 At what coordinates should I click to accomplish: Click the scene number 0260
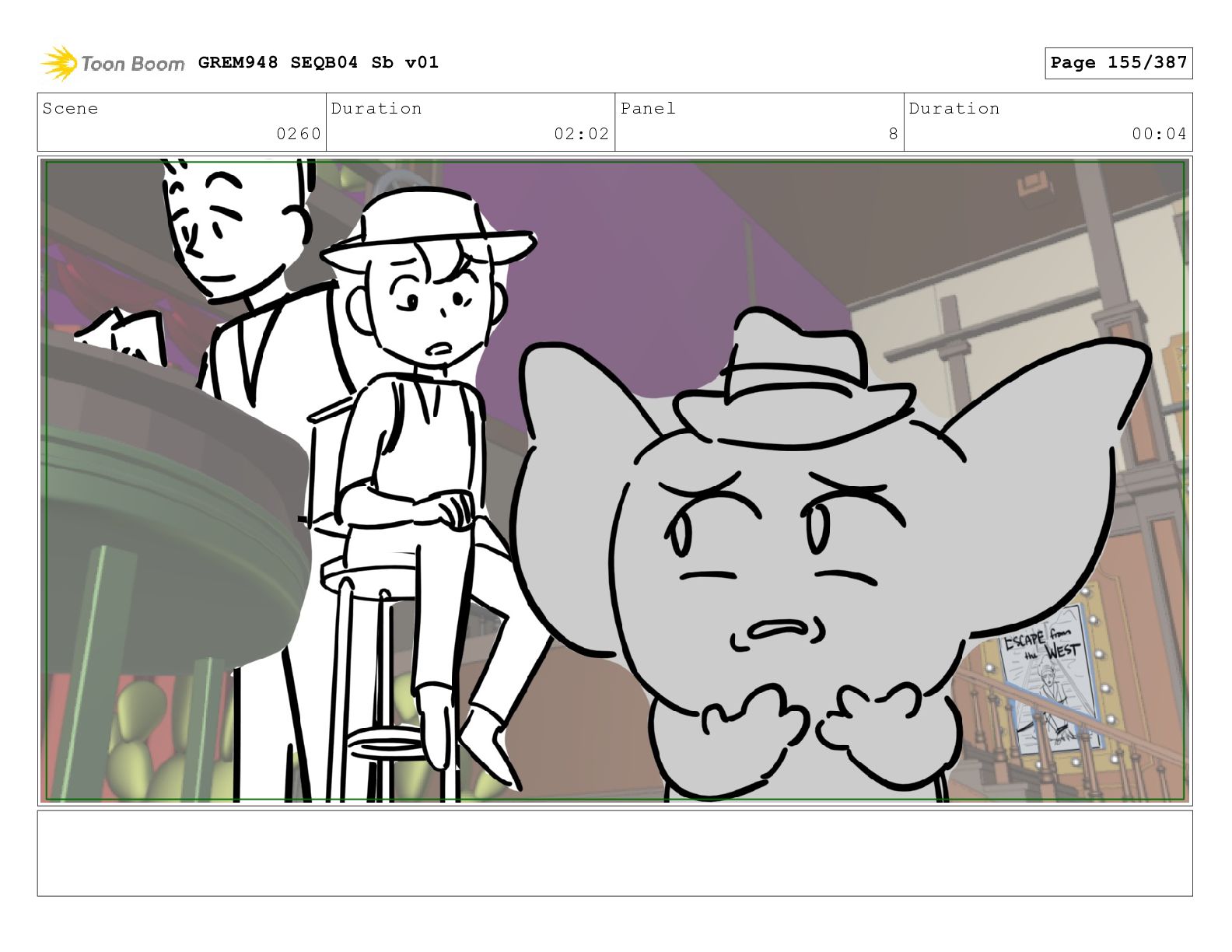tap(299, 134)
